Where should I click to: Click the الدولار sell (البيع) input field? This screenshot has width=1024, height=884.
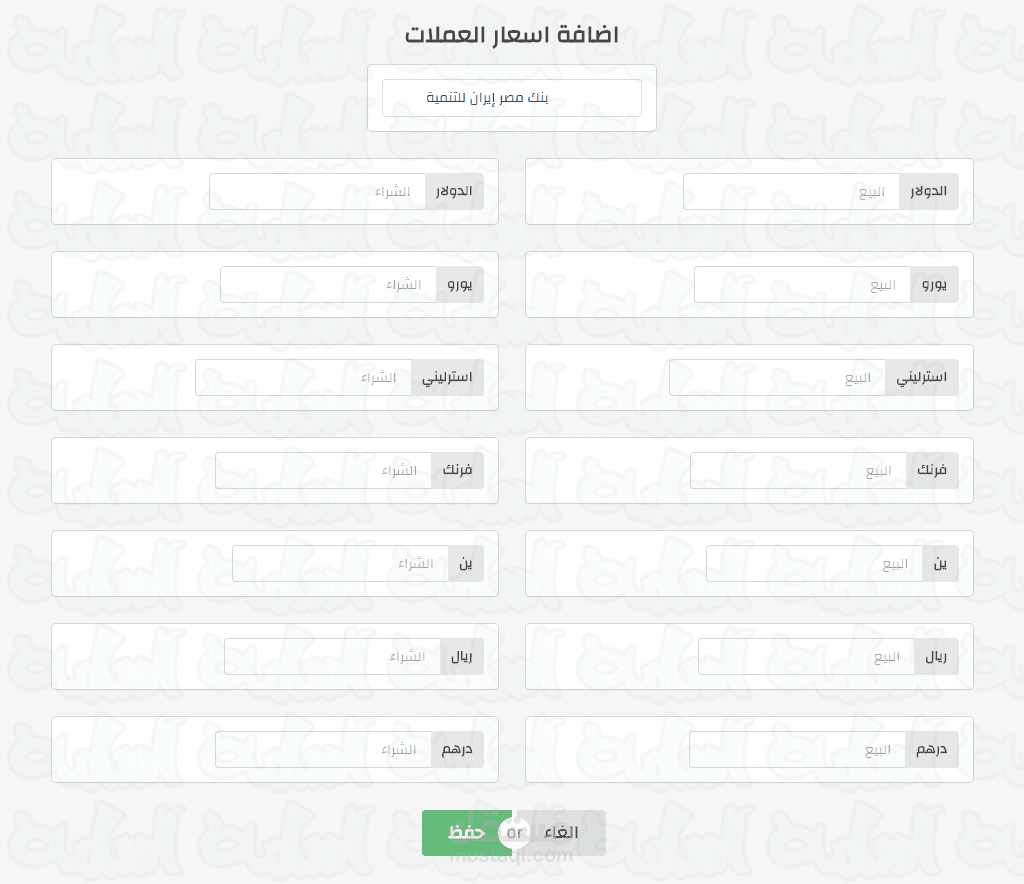coord(791,192)
